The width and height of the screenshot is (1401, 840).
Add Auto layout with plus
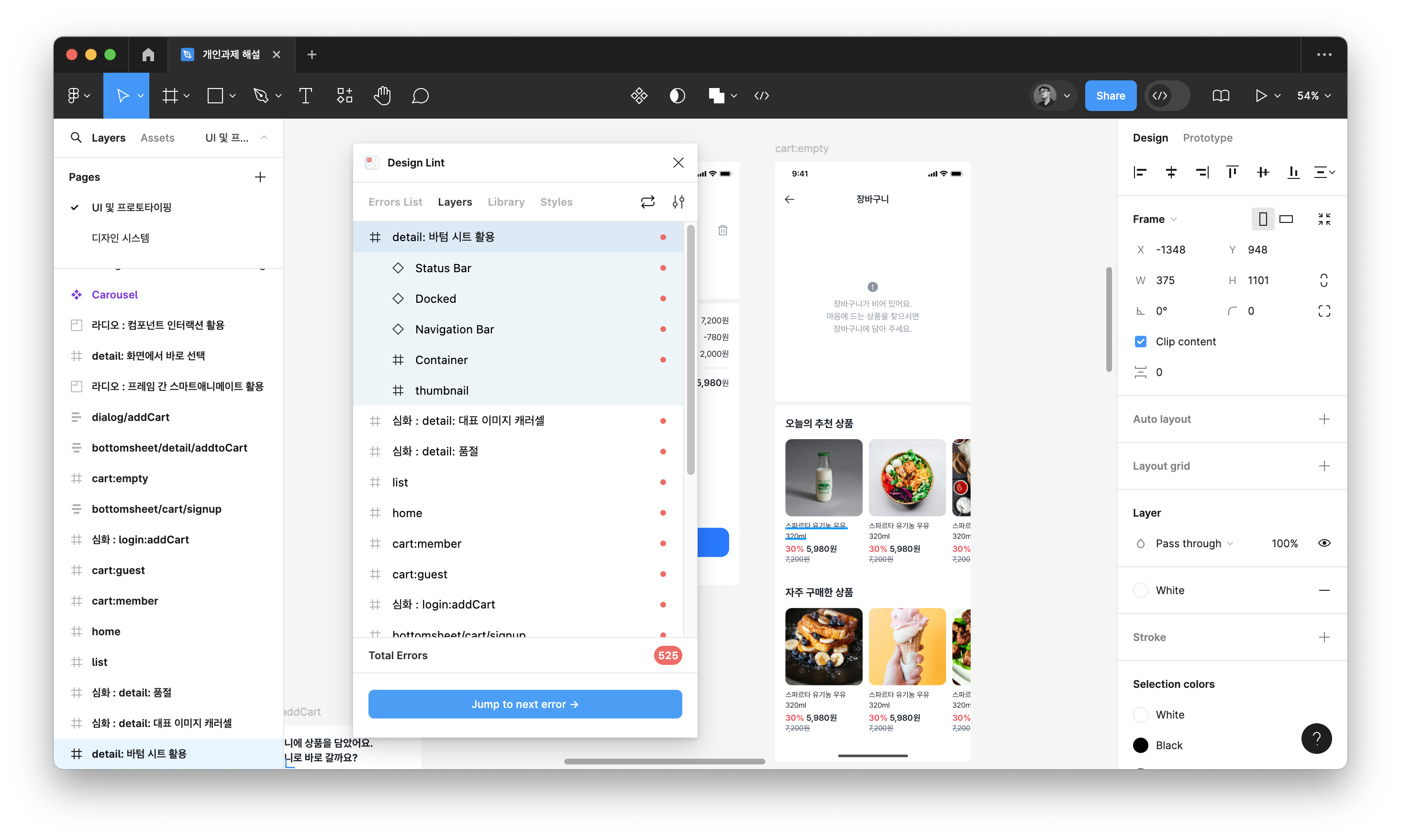(1324, 419)
